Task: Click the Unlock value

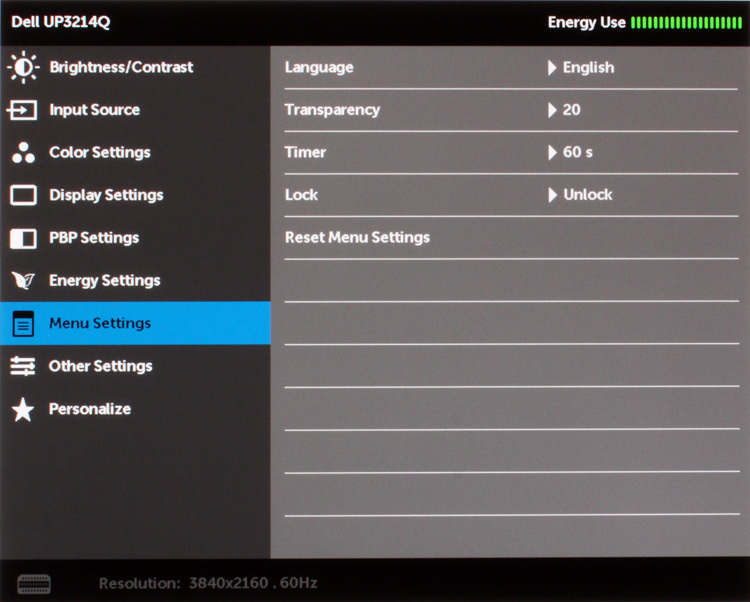Action: (x=588, y=195)
